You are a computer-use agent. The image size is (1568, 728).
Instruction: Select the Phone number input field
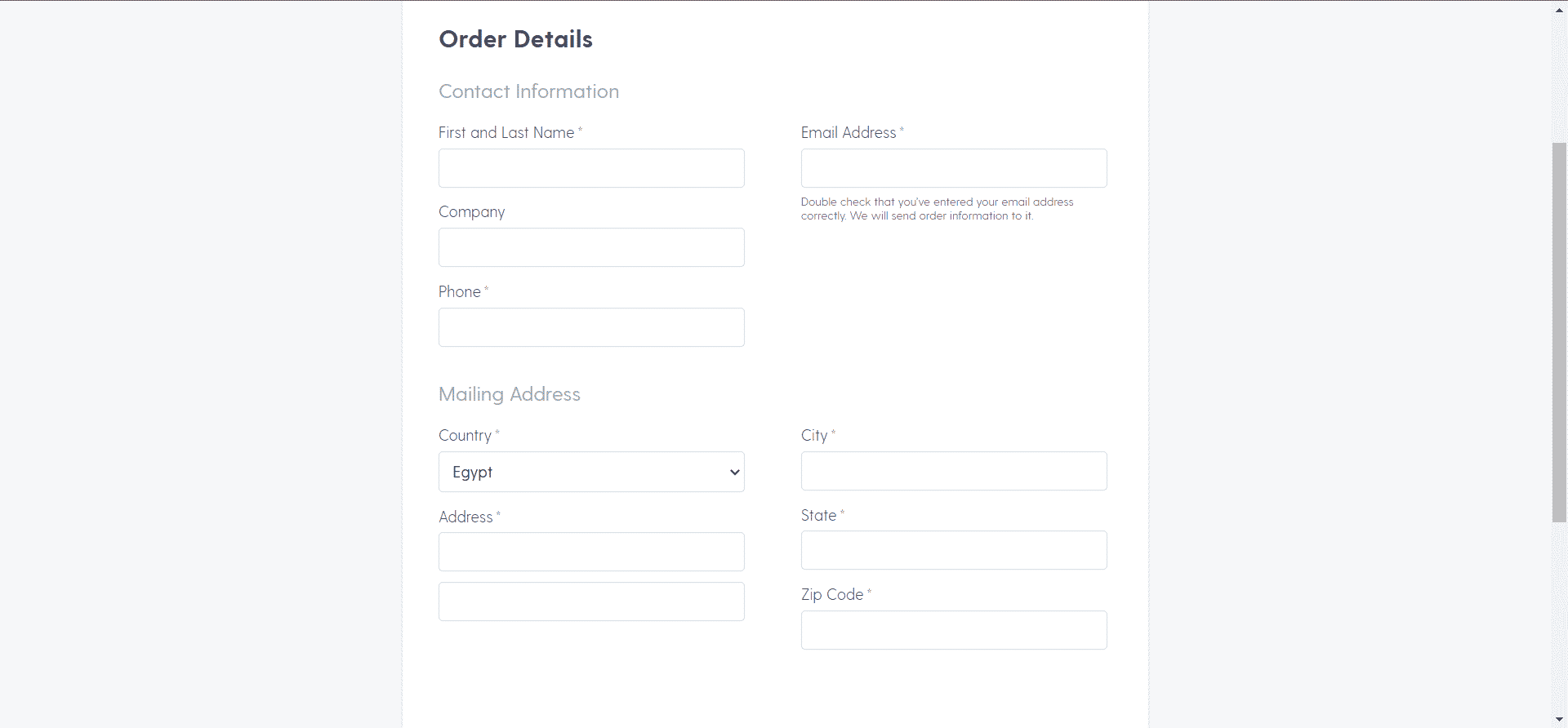[x=591, y=327]
